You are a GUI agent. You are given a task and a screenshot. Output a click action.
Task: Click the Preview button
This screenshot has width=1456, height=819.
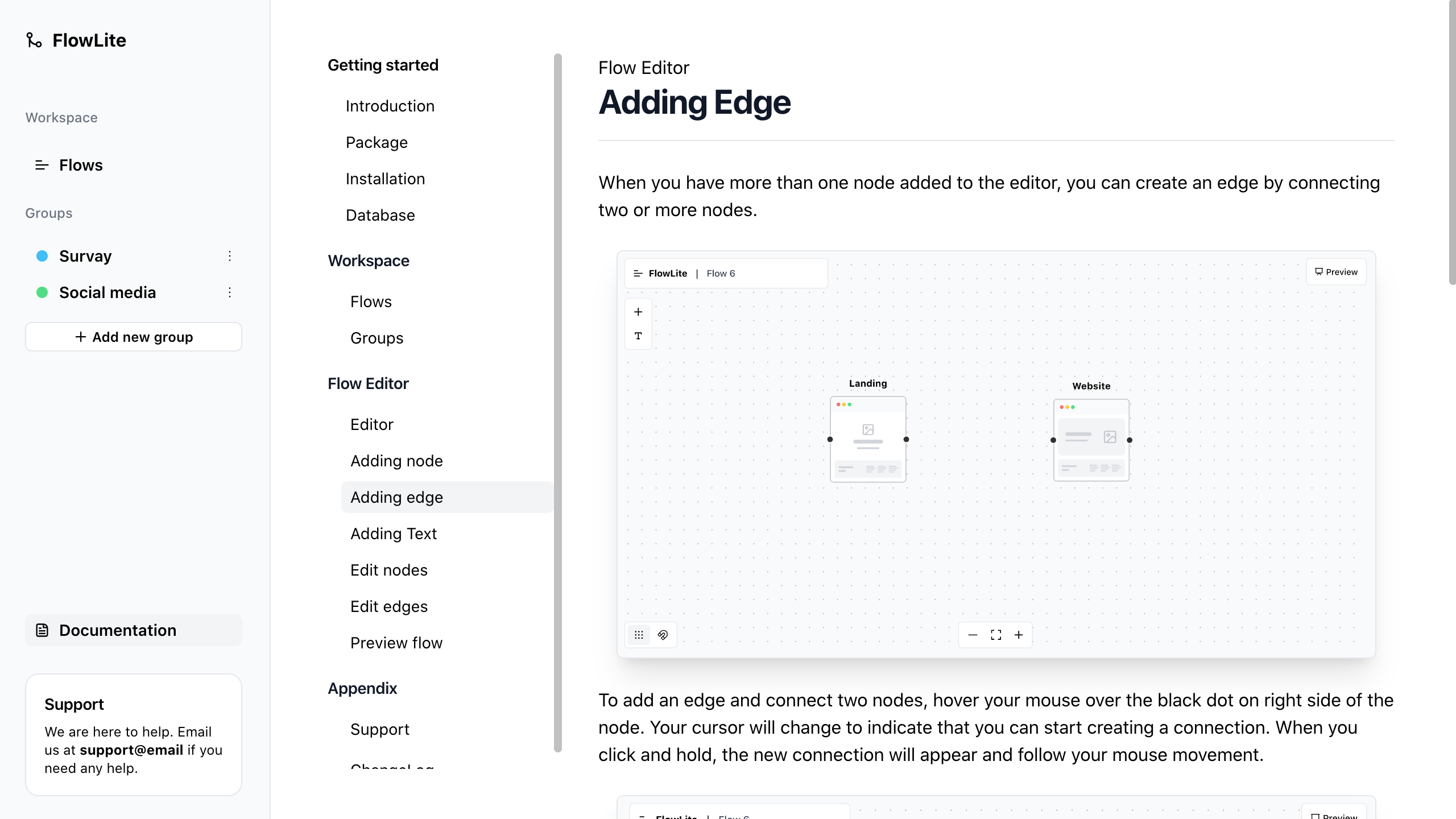[1335, 271]
